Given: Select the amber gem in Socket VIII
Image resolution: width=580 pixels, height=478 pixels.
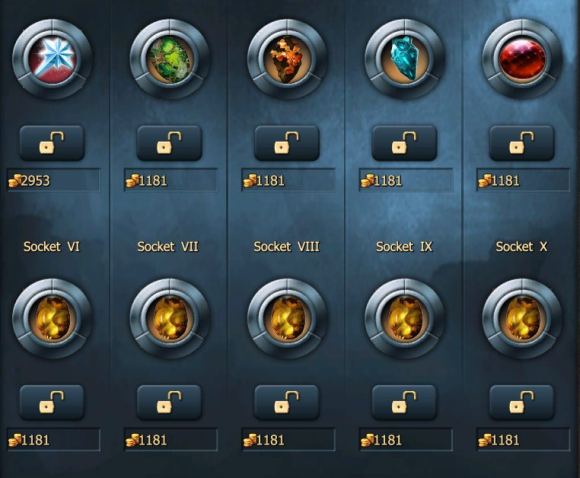Looking at the screenshot, I should click(287, 319).
